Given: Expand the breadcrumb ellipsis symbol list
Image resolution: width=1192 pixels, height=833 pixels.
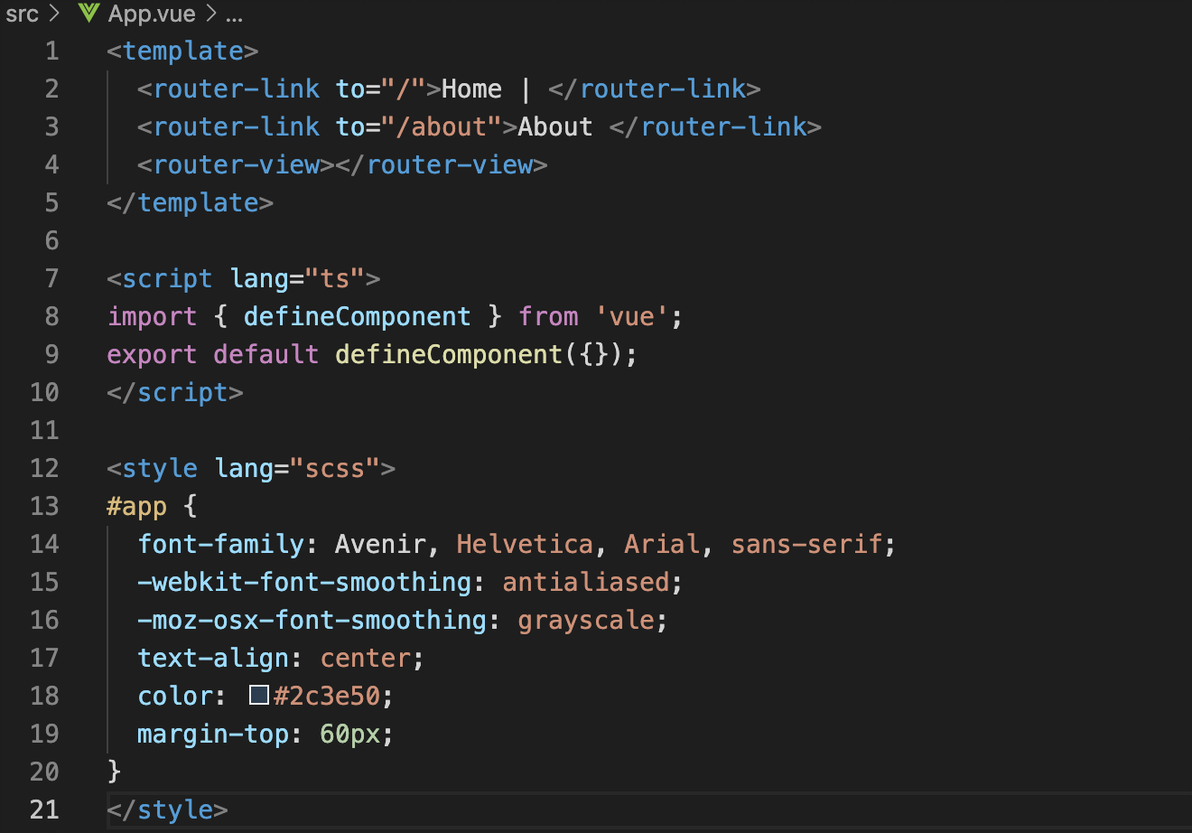Looking at the screenshot, I should [234, 15].
